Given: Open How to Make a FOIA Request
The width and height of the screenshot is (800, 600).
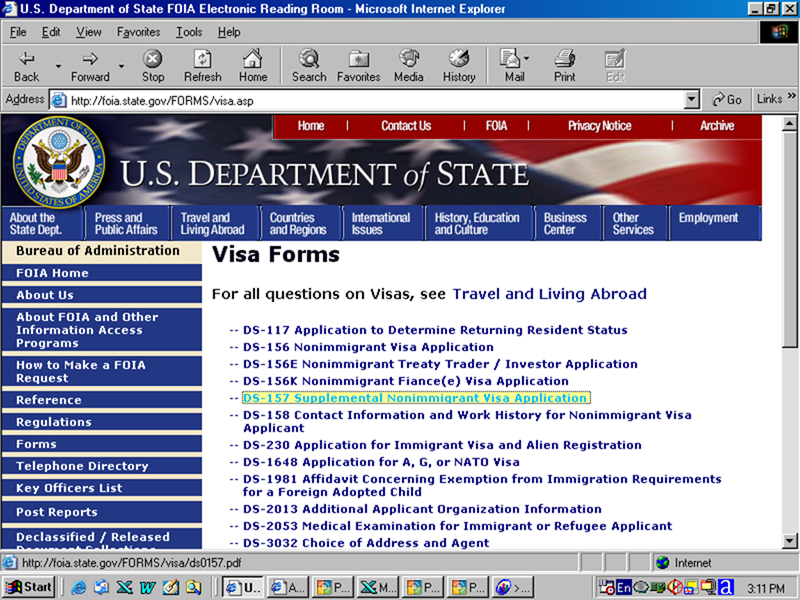Looking at the screenshot, I should [102, 371].
